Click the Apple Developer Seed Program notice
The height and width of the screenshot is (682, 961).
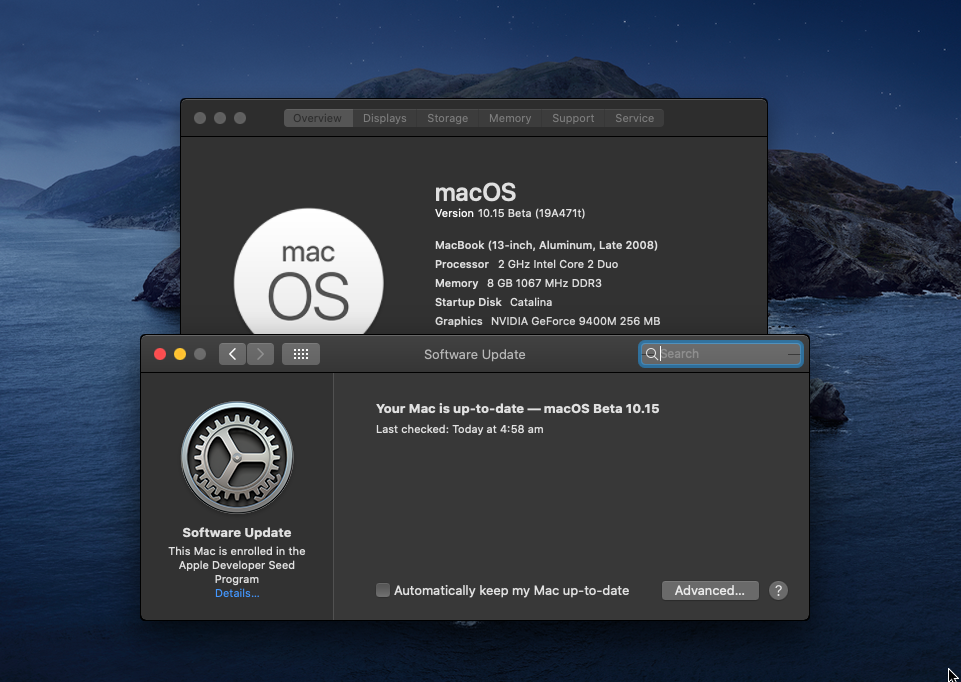coord(237,565)
